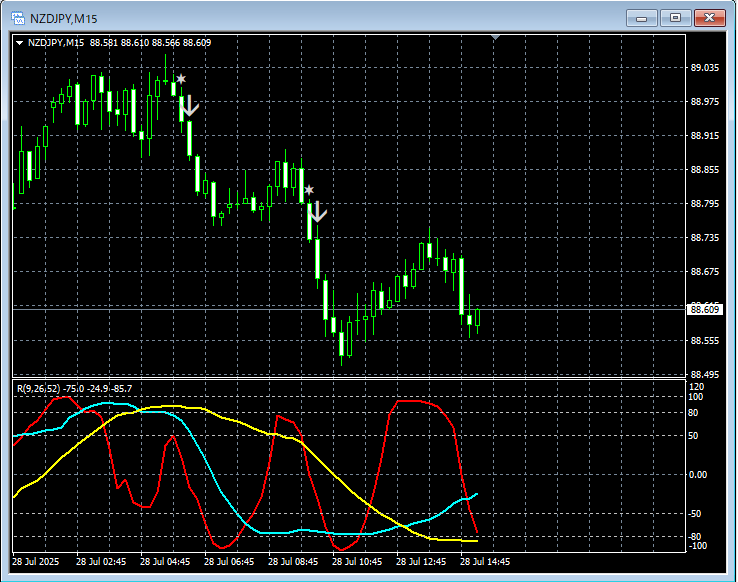Screen dimensions: 738x582
Task: Click the 88.495 price scale label
Action: (x=705, y=375)
